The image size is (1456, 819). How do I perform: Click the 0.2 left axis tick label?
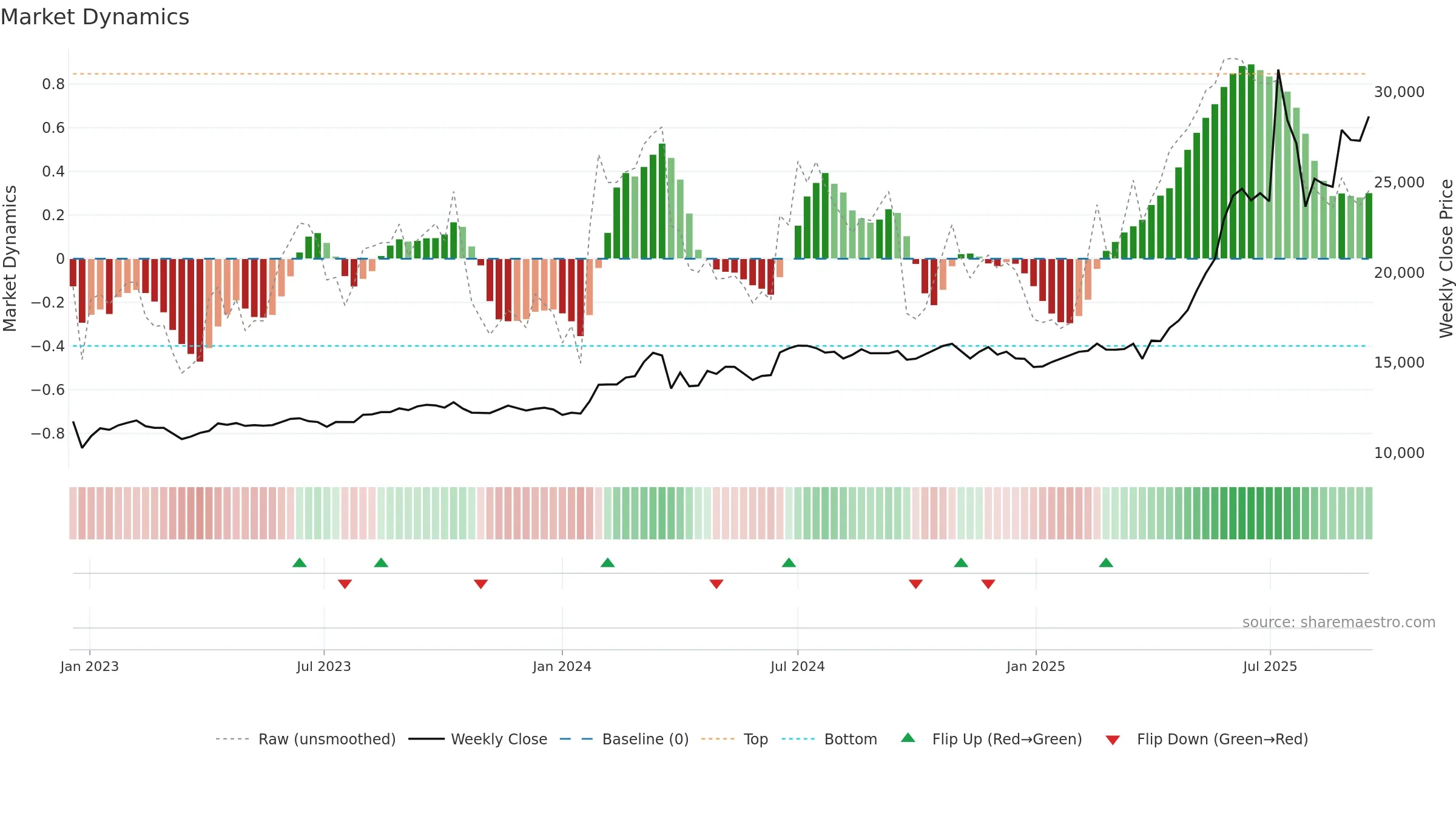coord(53,215)
